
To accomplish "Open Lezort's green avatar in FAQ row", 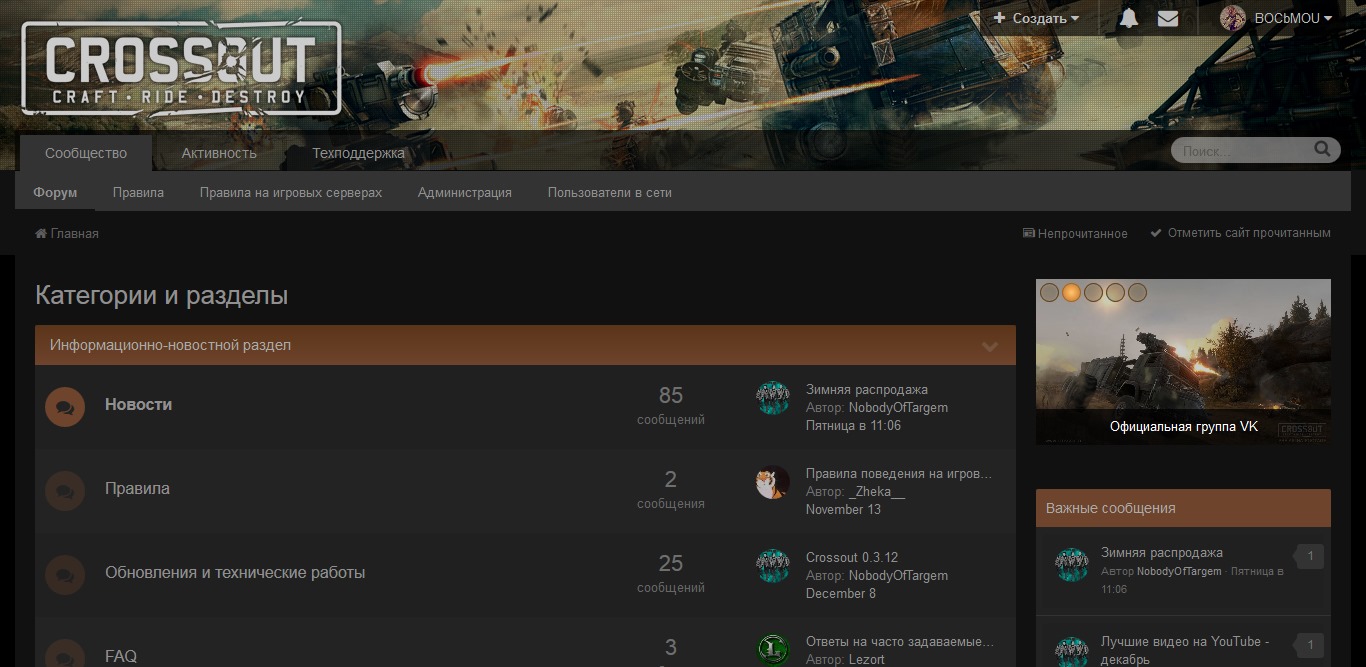I will (773, 650).
